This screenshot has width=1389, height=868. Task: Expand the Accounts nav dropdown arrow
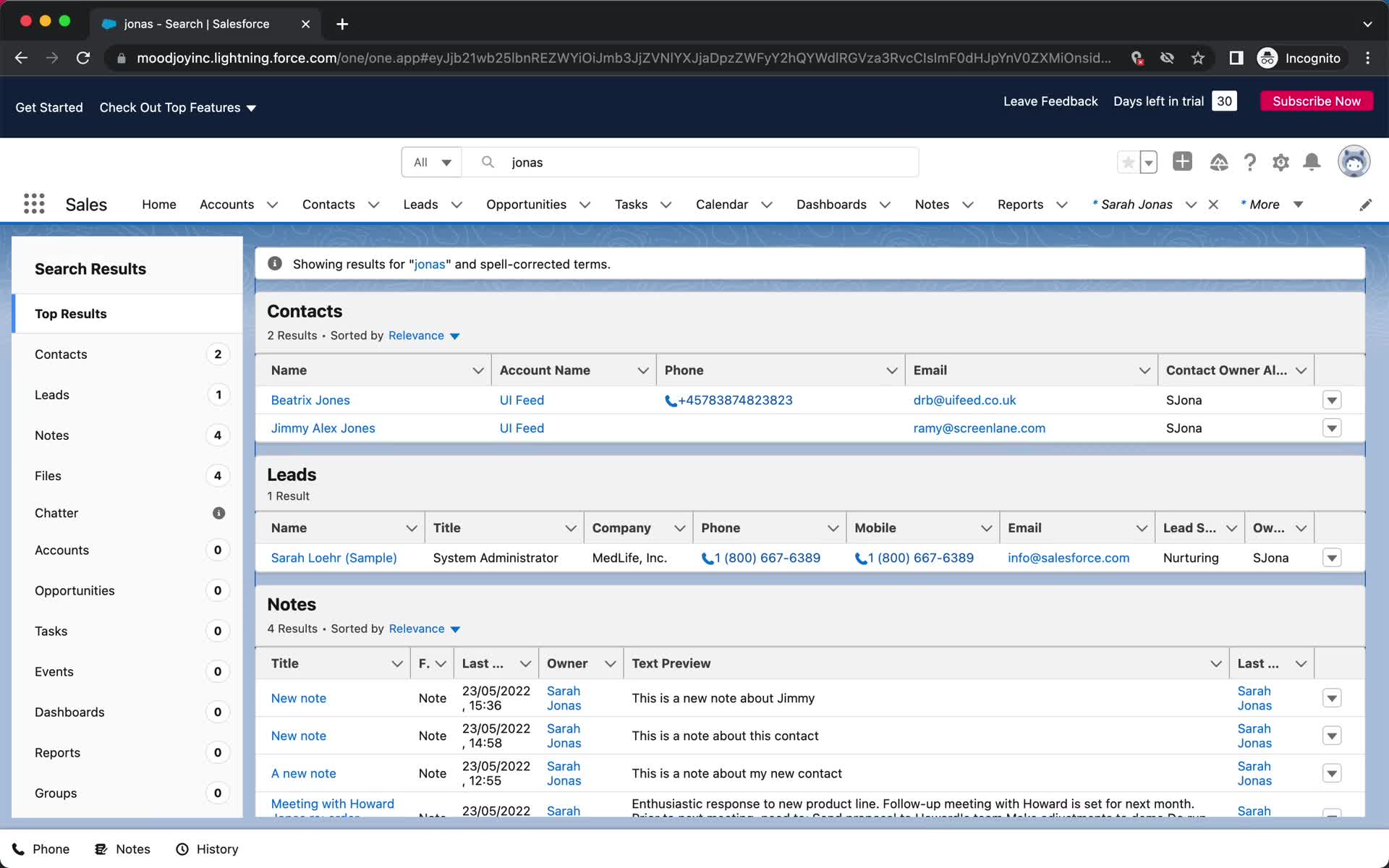pos(272,205)
